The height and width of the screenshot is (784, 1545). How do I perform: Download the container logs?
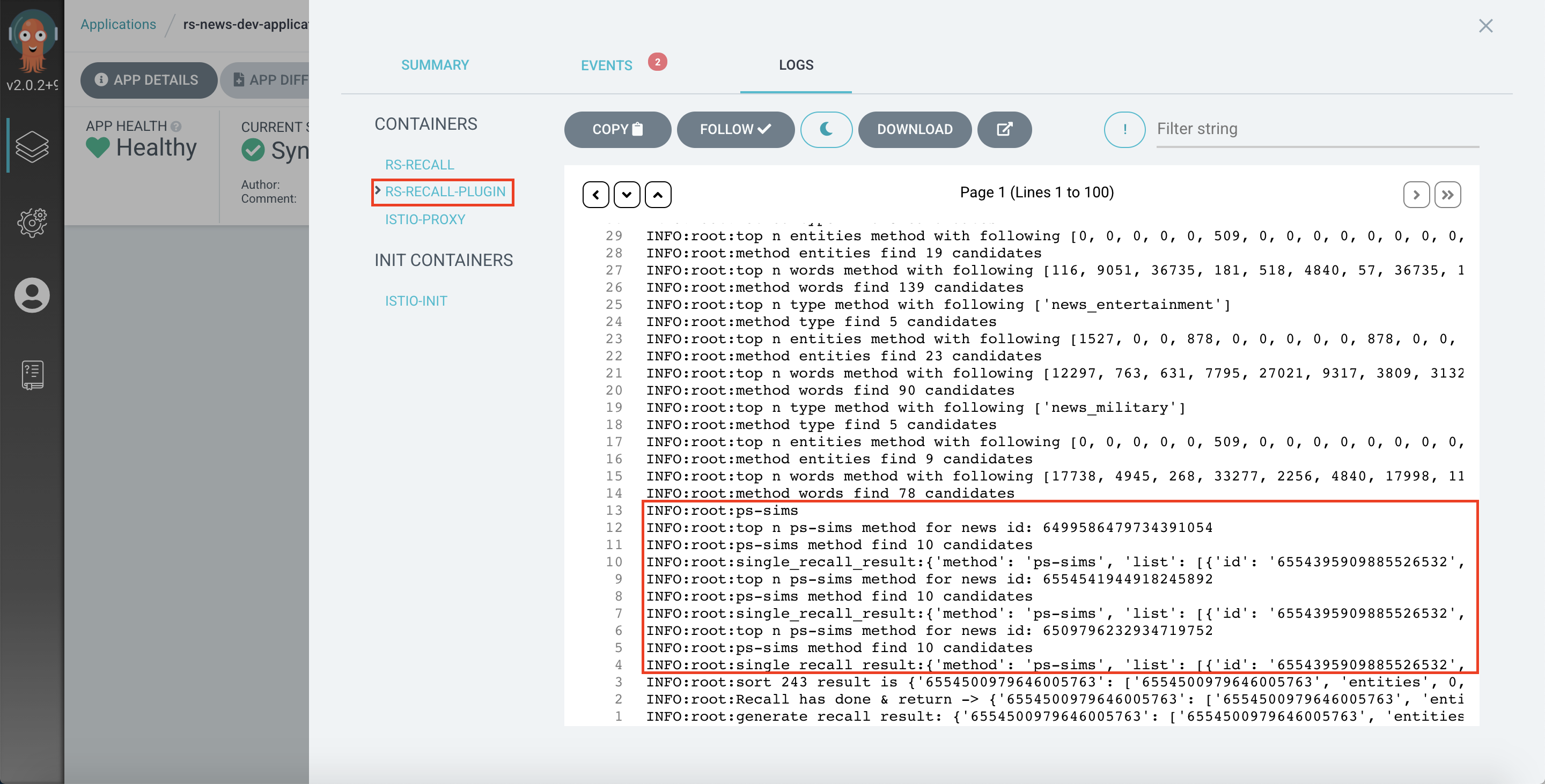tap(915, 129)
